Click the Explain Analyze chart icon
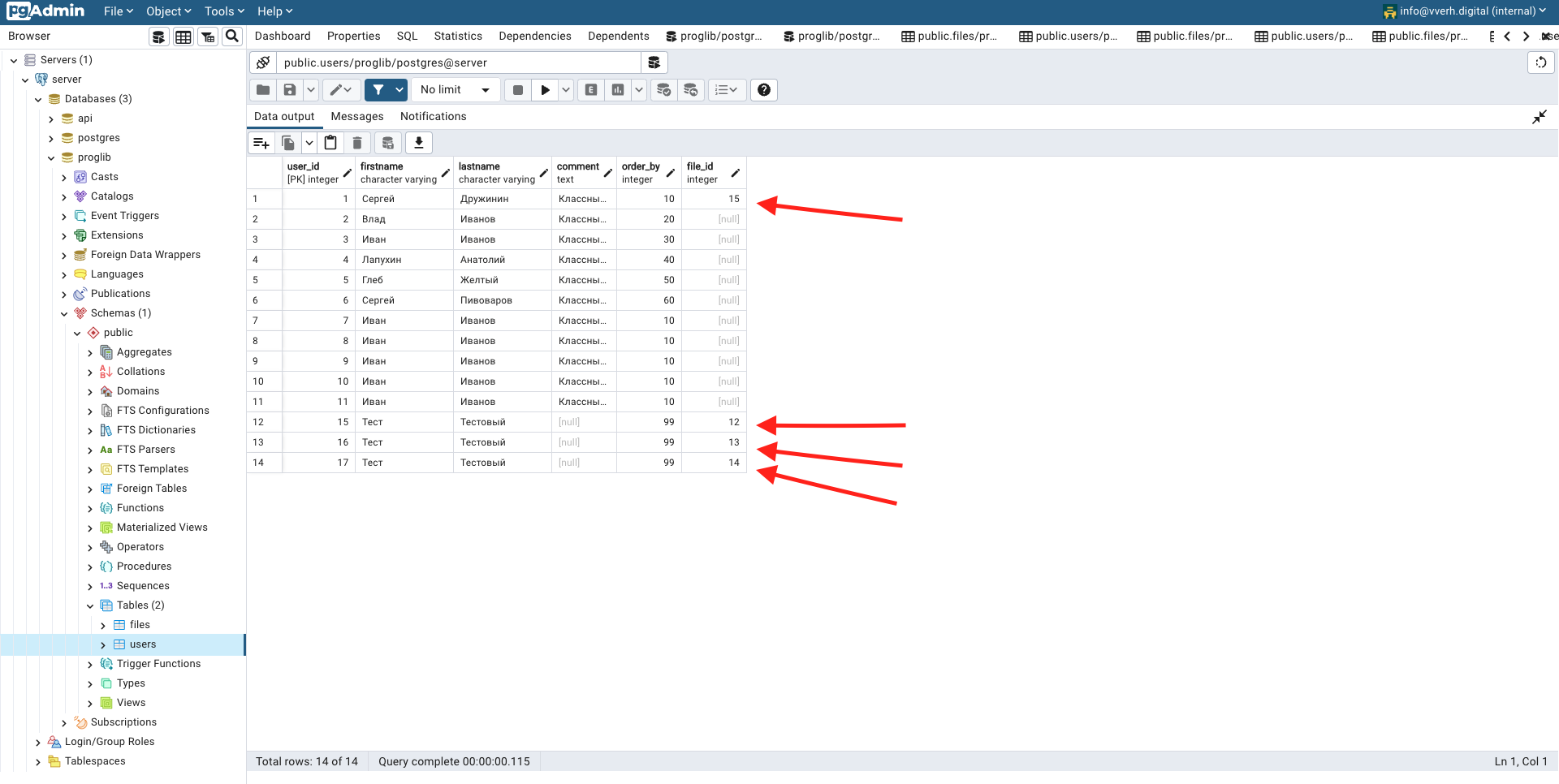 tap(618, 90)
